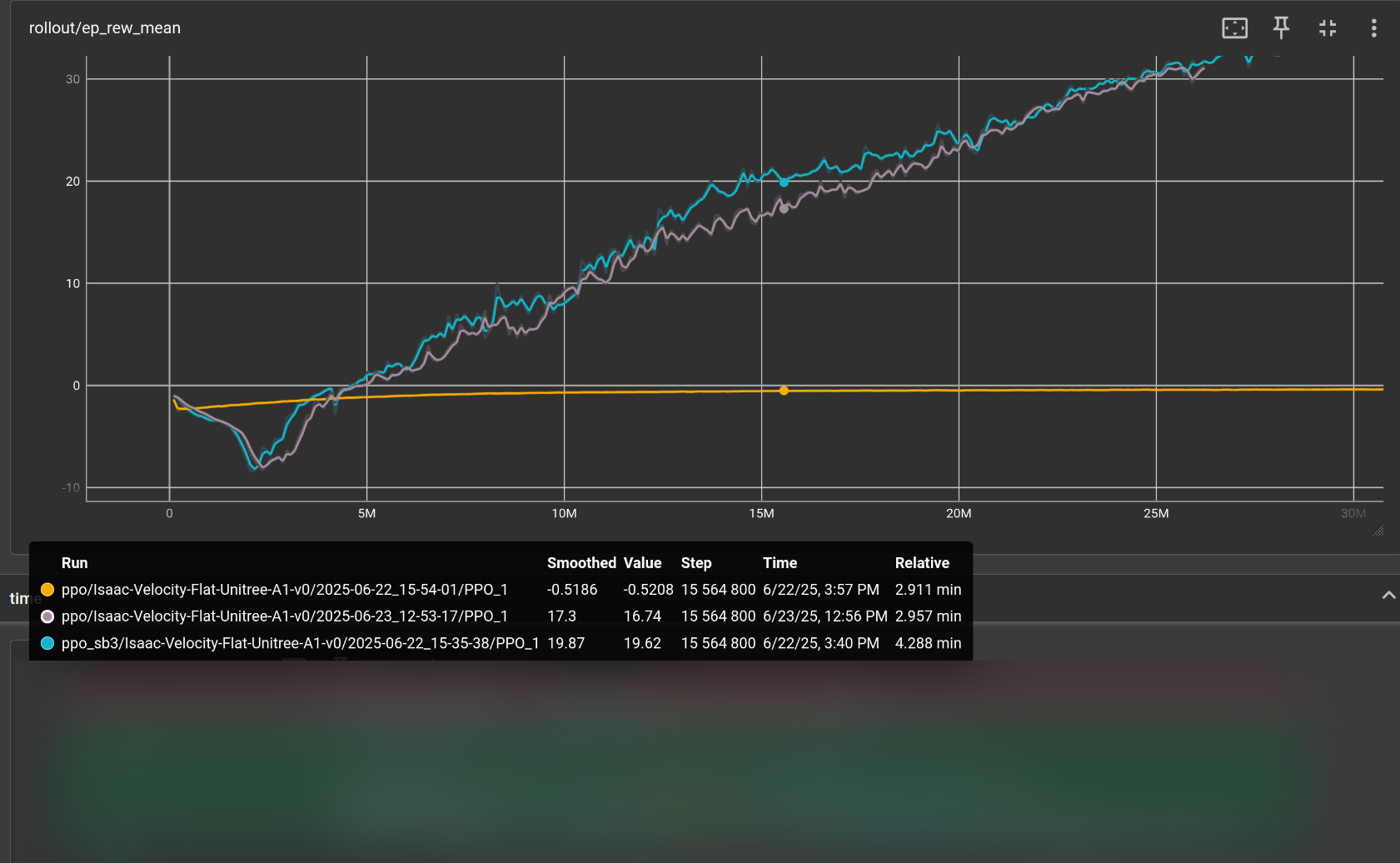Pin the rollout/ep_rew_mean card

click(1281, 28)
